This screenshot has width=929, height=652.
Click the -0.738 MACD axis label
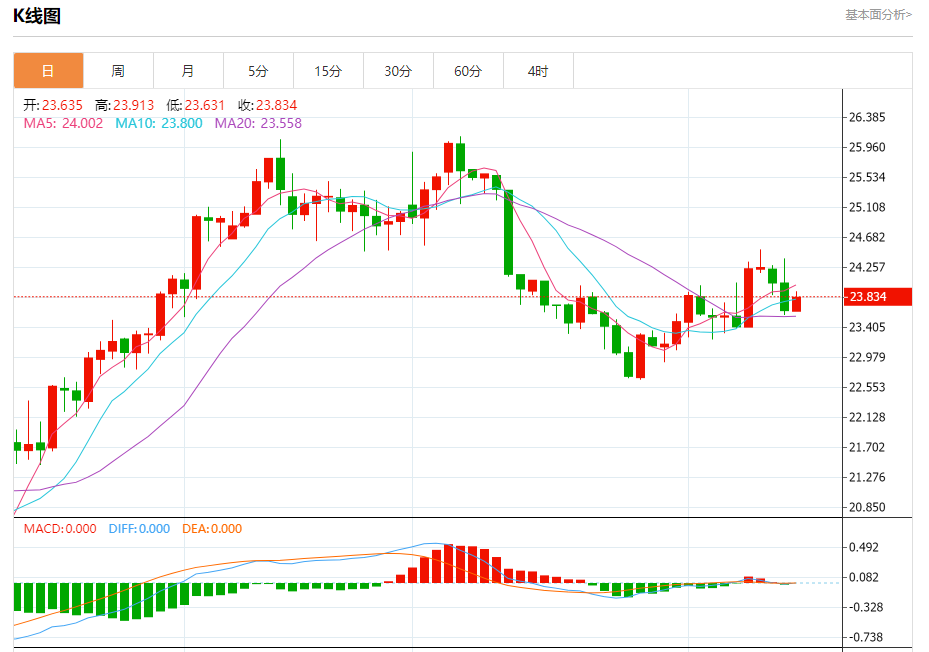(864, 637)
